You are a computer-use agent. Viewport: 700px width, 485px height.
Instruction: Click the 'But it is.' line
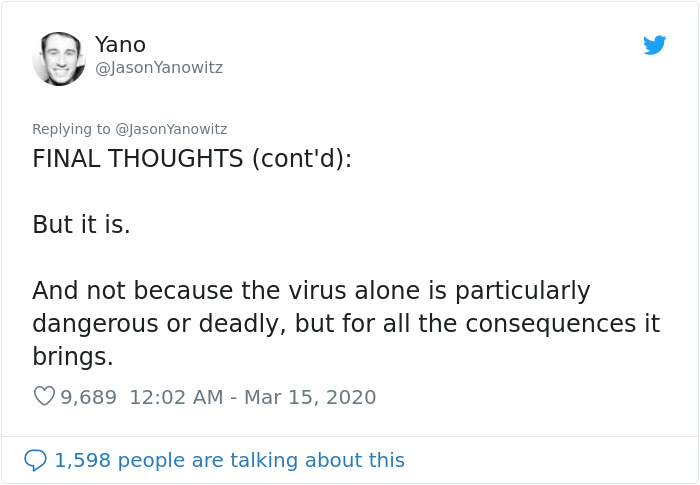click(81, 225)
